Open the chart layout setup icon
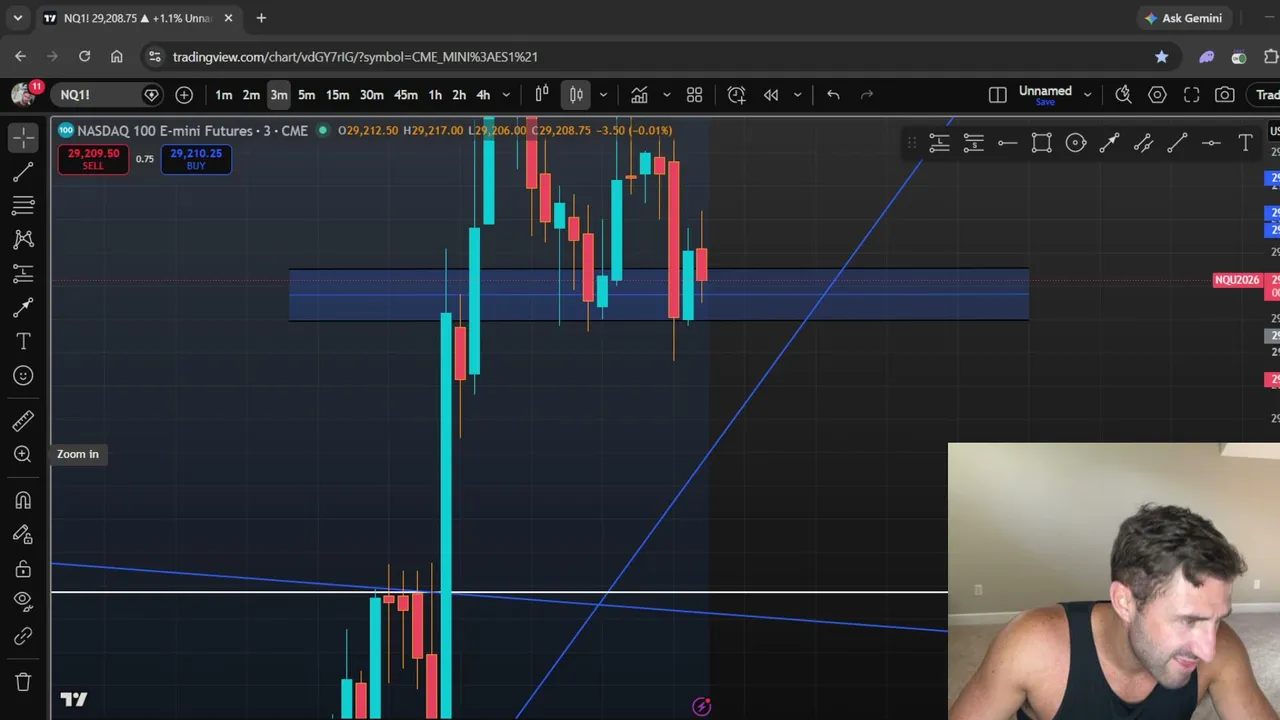The image size is (1280, 720). [998, 95]
